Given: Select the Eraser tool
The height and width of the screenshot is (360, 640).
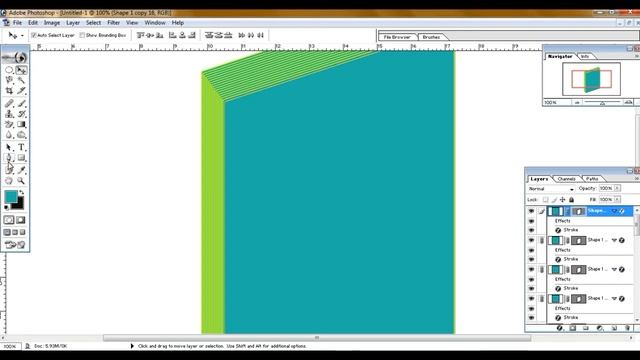Looking at the screenshot, I should pyautogui.click(x=9, y=124).
